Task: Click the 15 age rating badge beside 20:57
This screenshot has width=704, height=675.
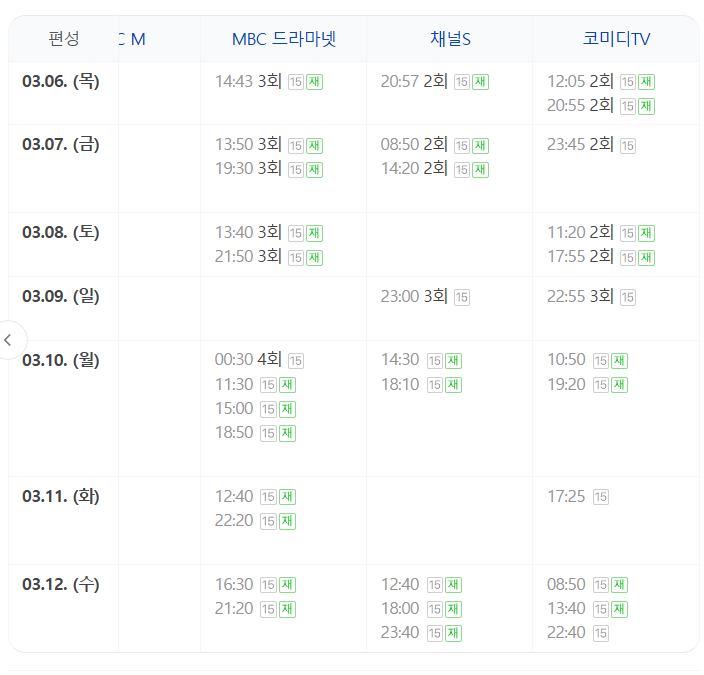Action: point(462,82)
